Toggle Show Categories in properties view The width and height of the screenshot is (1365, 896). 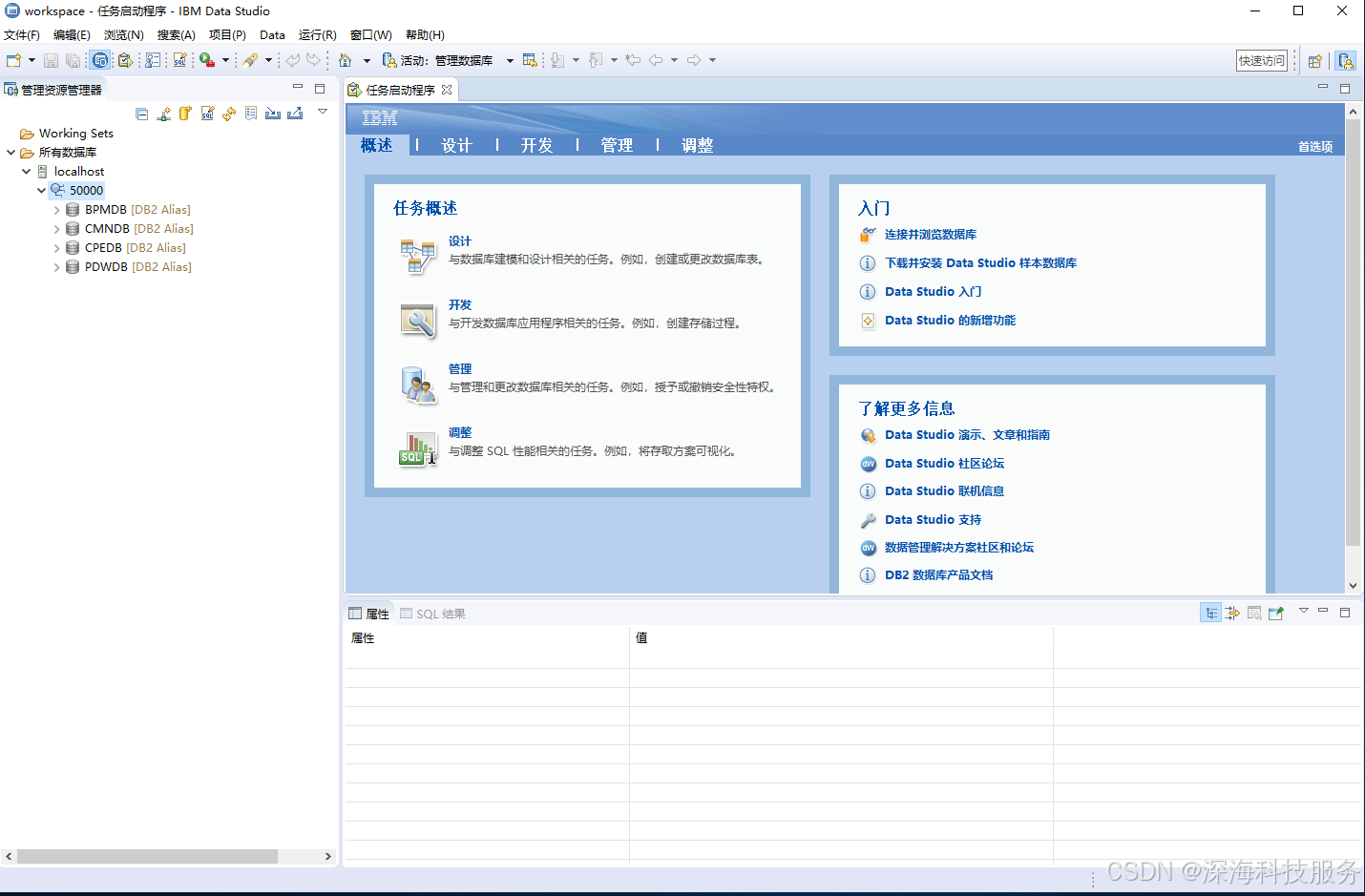tap(1210, 614)
